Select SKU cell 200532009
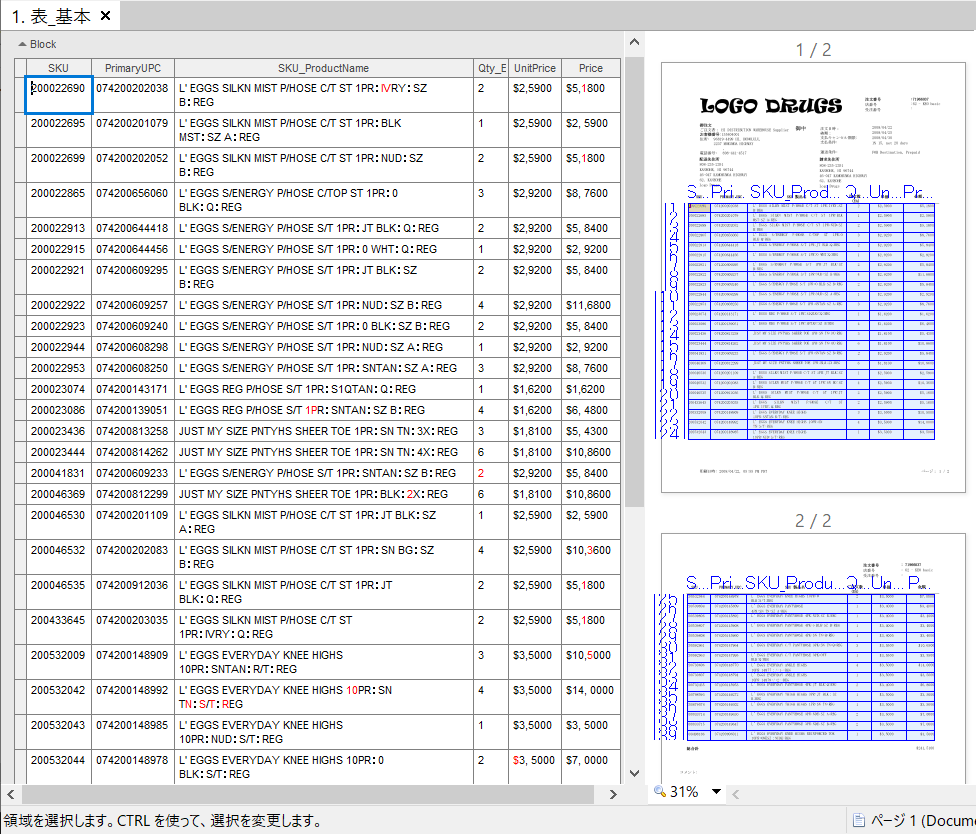Viewport: 976px width, 834px height. pyautogui.click(x=59, y=662)
